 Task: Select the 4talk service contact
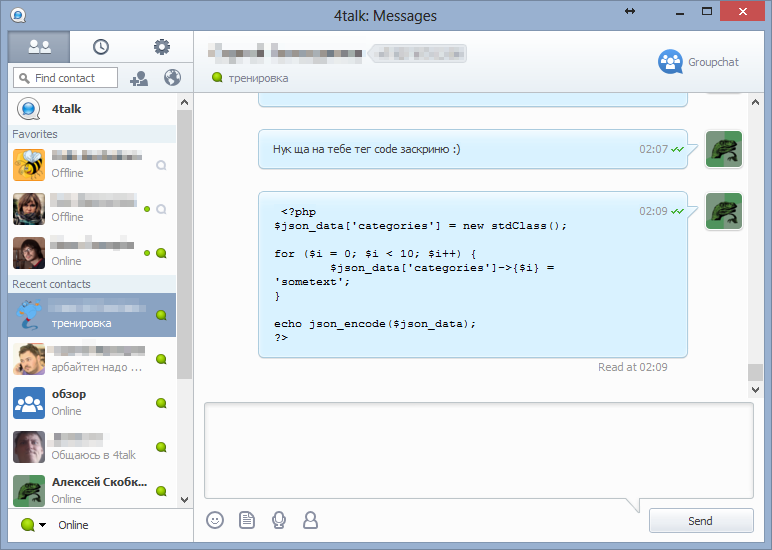[92, 109]
